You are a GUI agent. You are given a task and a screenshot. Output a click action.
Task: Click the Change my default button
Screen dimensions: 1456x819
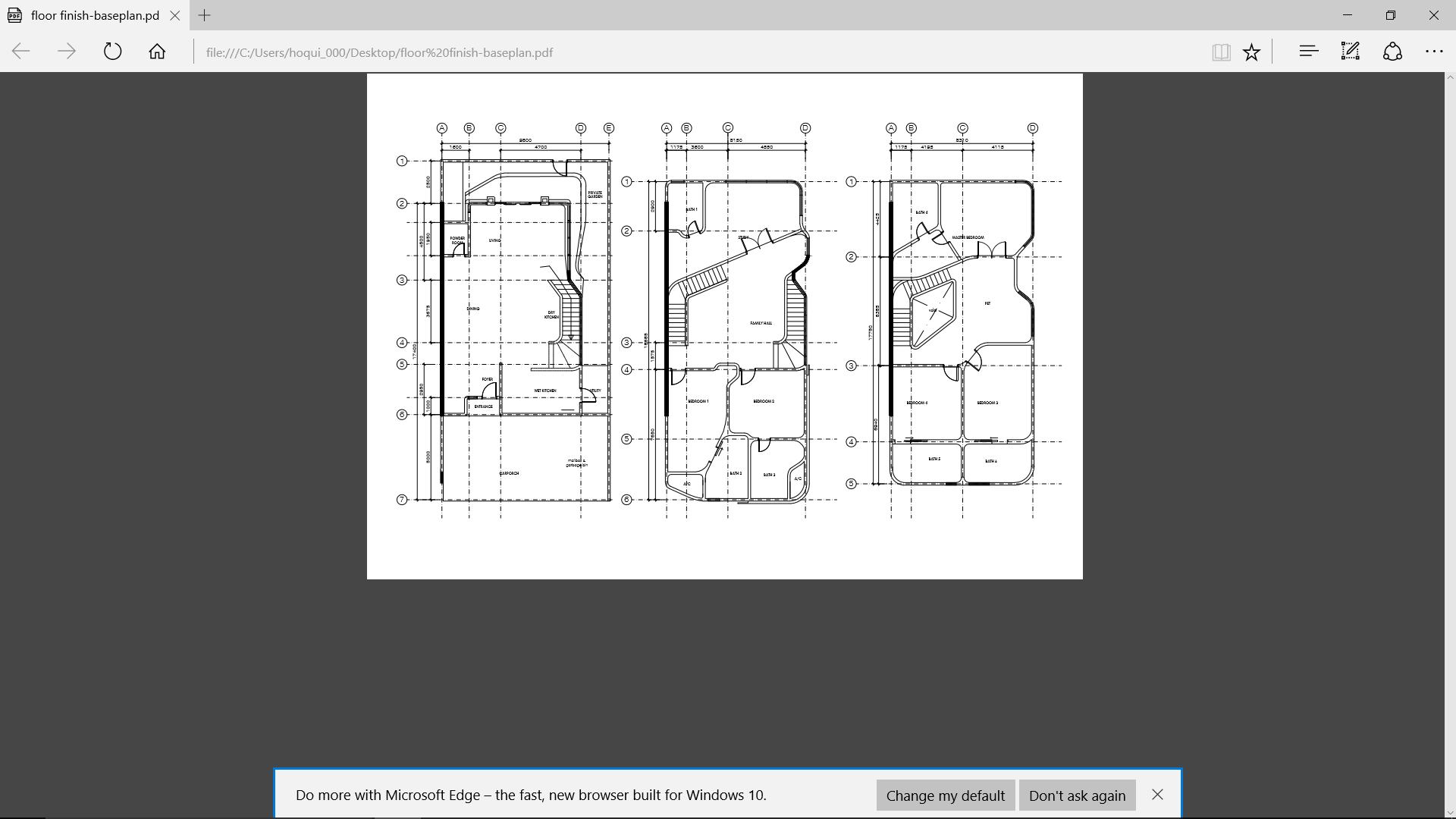944,795
